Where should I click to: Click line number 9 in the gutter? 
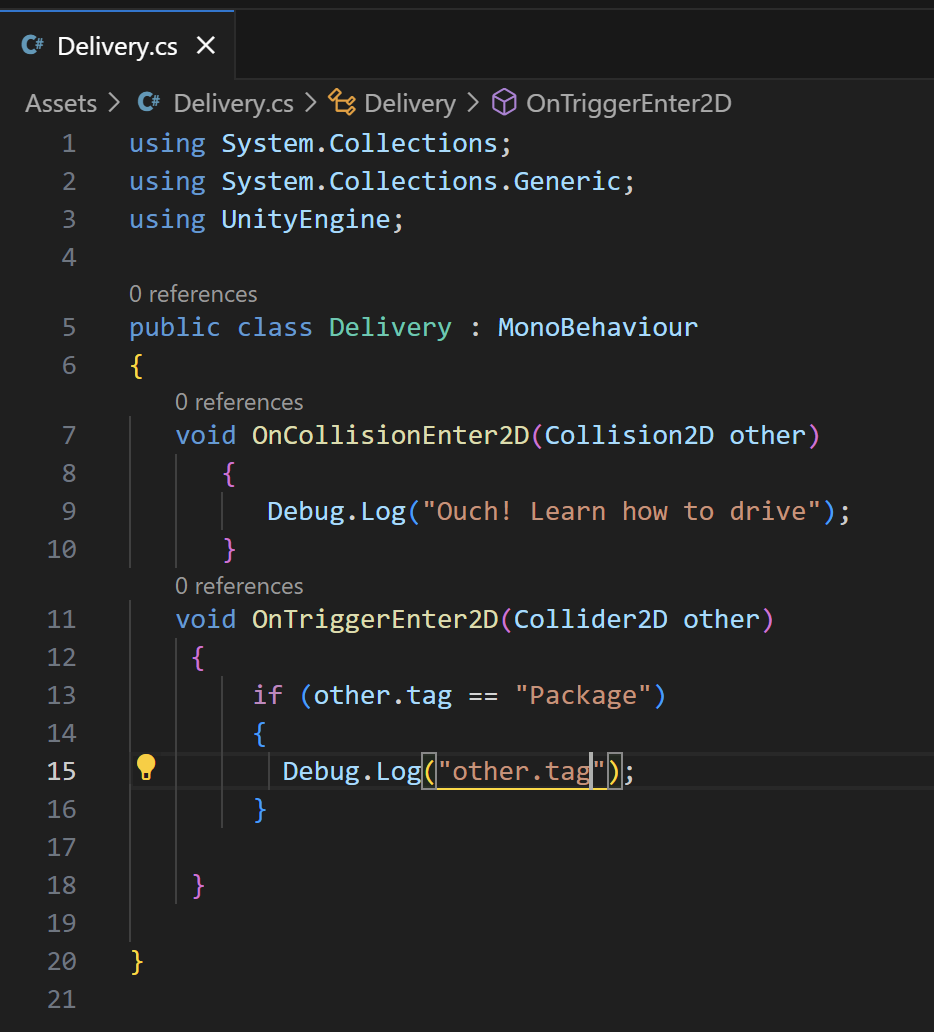(68, 510)
